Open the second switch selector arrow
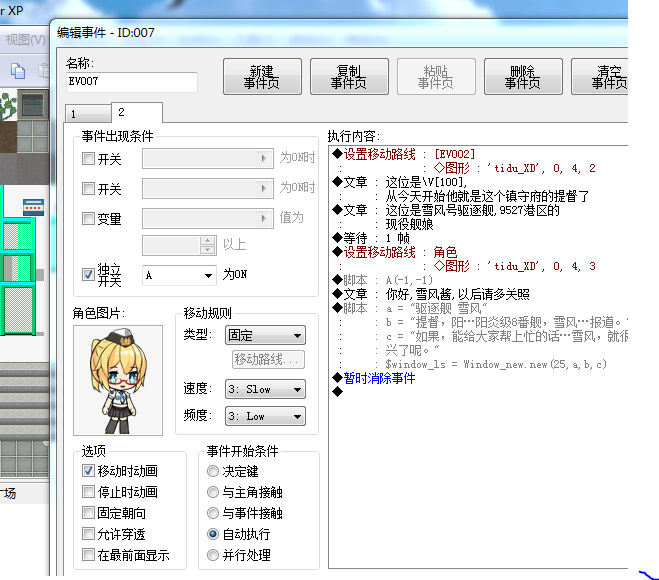The image size is (659, 580). [264, 188]
